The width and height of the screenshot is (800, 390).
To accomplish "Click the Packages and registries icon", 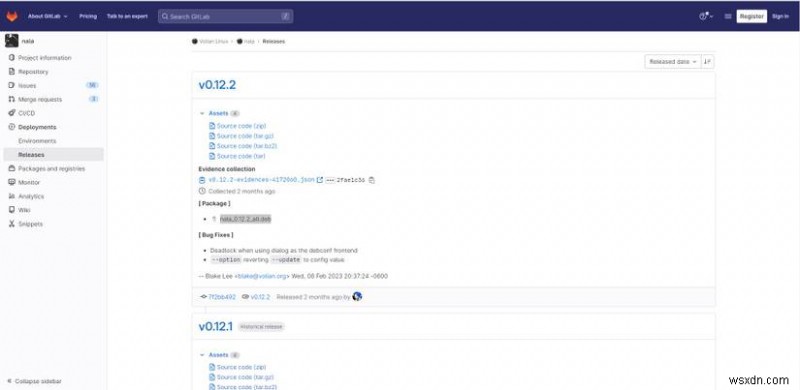I will (x=12, y=168).
